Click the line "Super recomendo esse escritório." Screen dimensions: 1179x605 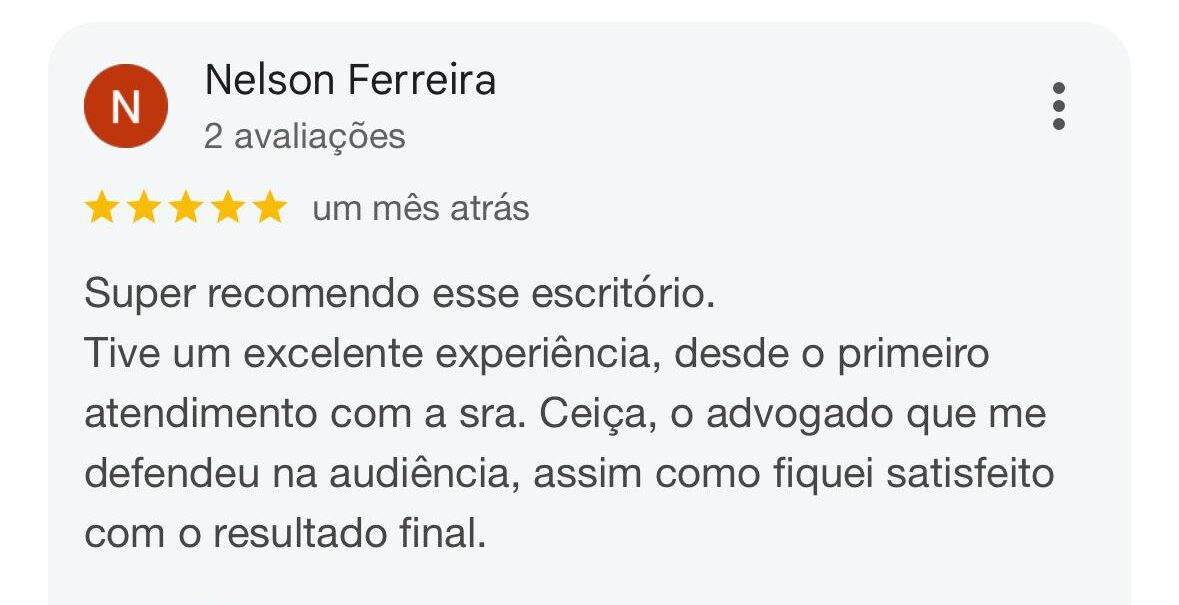pyautogui.click(x=400, y=296)
